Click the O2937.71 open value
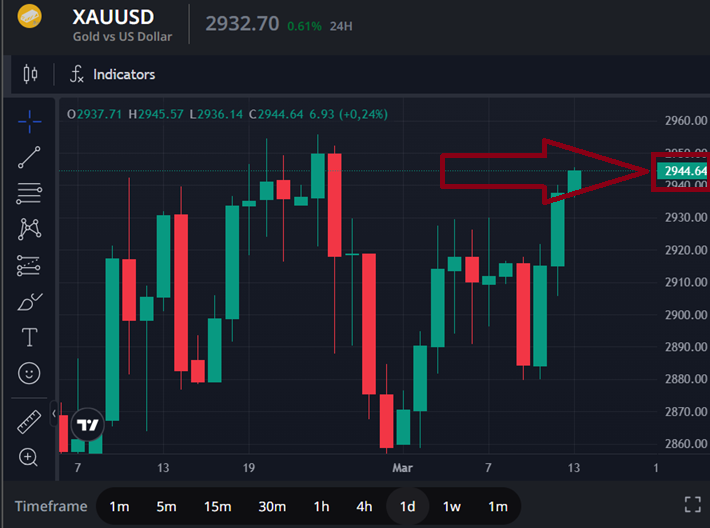Image resolution: width=710 pixels, height=528 pixels. point(94,114)
